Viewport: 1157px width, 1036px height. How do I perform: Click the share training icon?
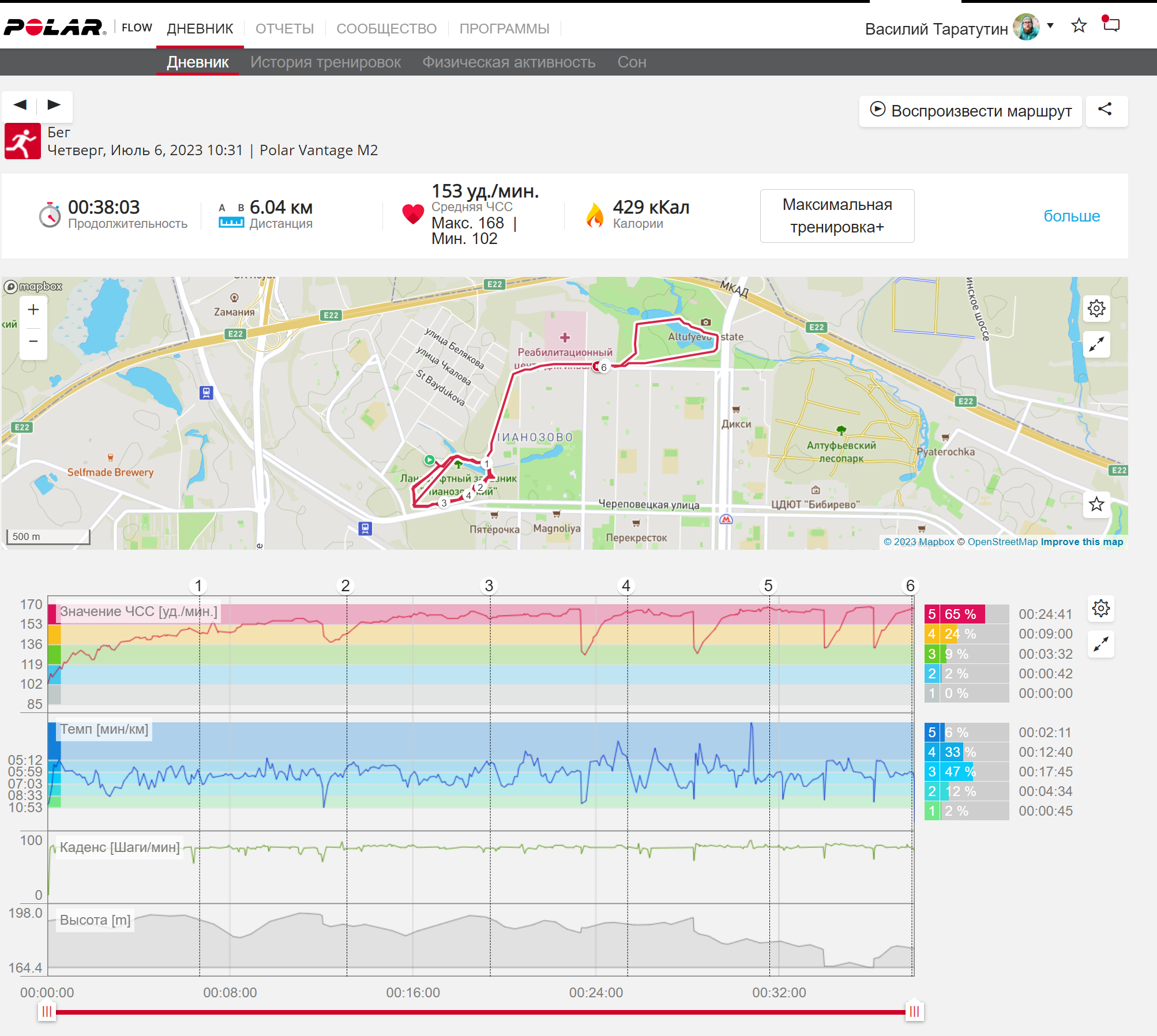(x=1106, y=110)
